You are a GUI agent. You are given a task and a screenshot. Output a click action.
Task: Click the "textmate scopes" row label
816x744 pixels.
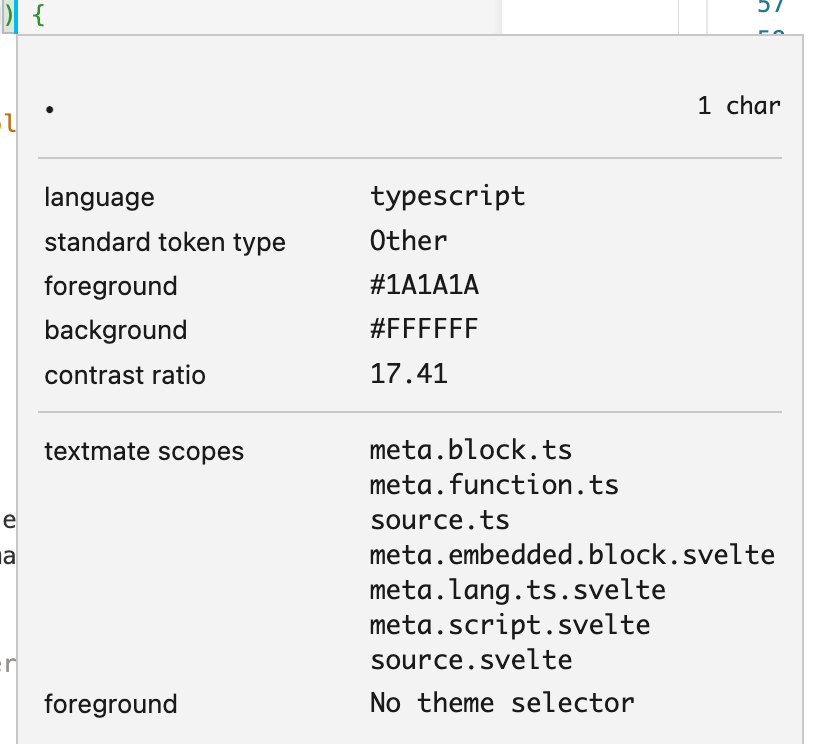[144, 451]
